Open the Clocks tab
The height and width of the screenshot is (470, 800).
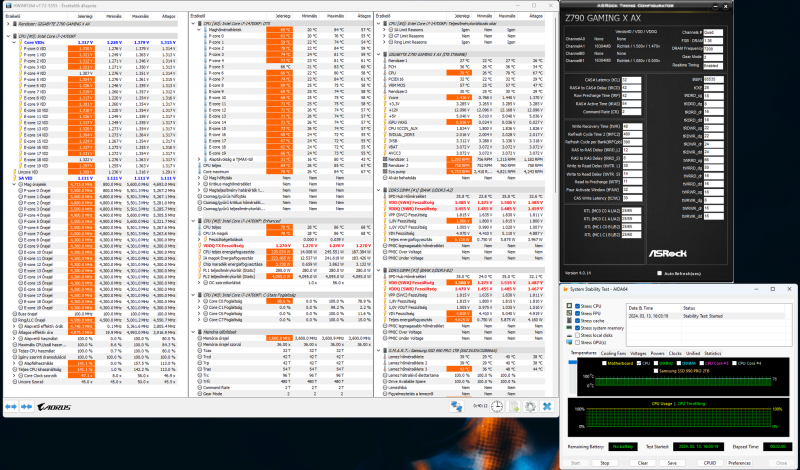[675, 353]
